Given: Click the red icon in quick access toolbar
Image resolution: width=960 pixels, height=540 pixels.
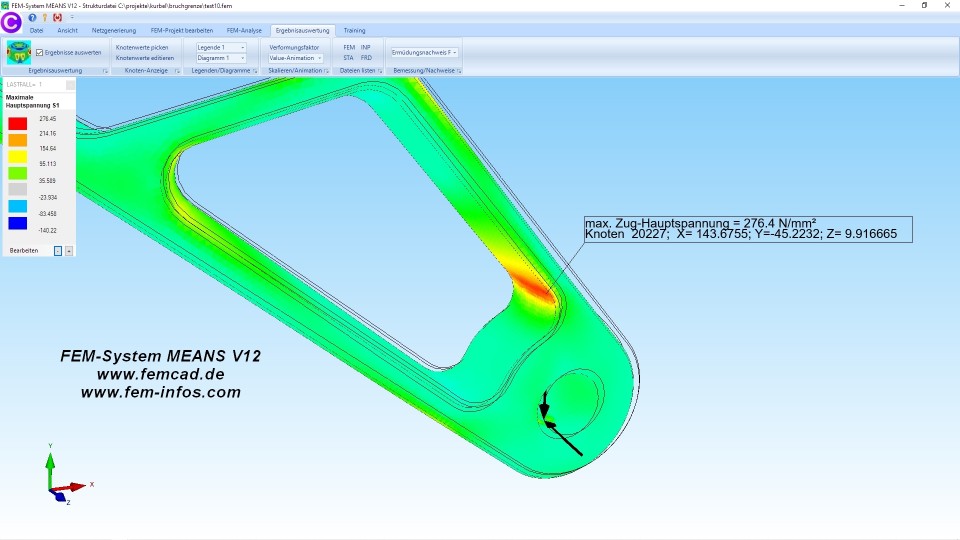Looking at the screenshot, I should [x=57, y=17].
